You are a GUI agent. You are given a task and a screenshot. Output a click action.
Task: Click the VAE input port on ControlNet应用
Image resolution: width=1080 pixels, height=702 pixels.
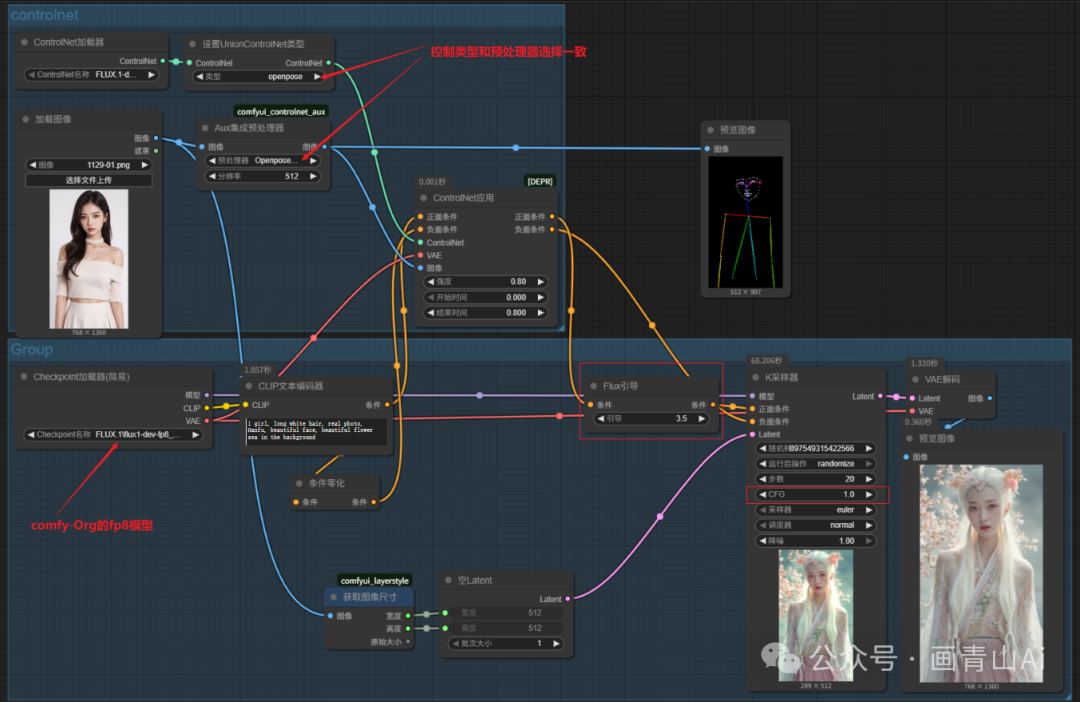[421, 256]
